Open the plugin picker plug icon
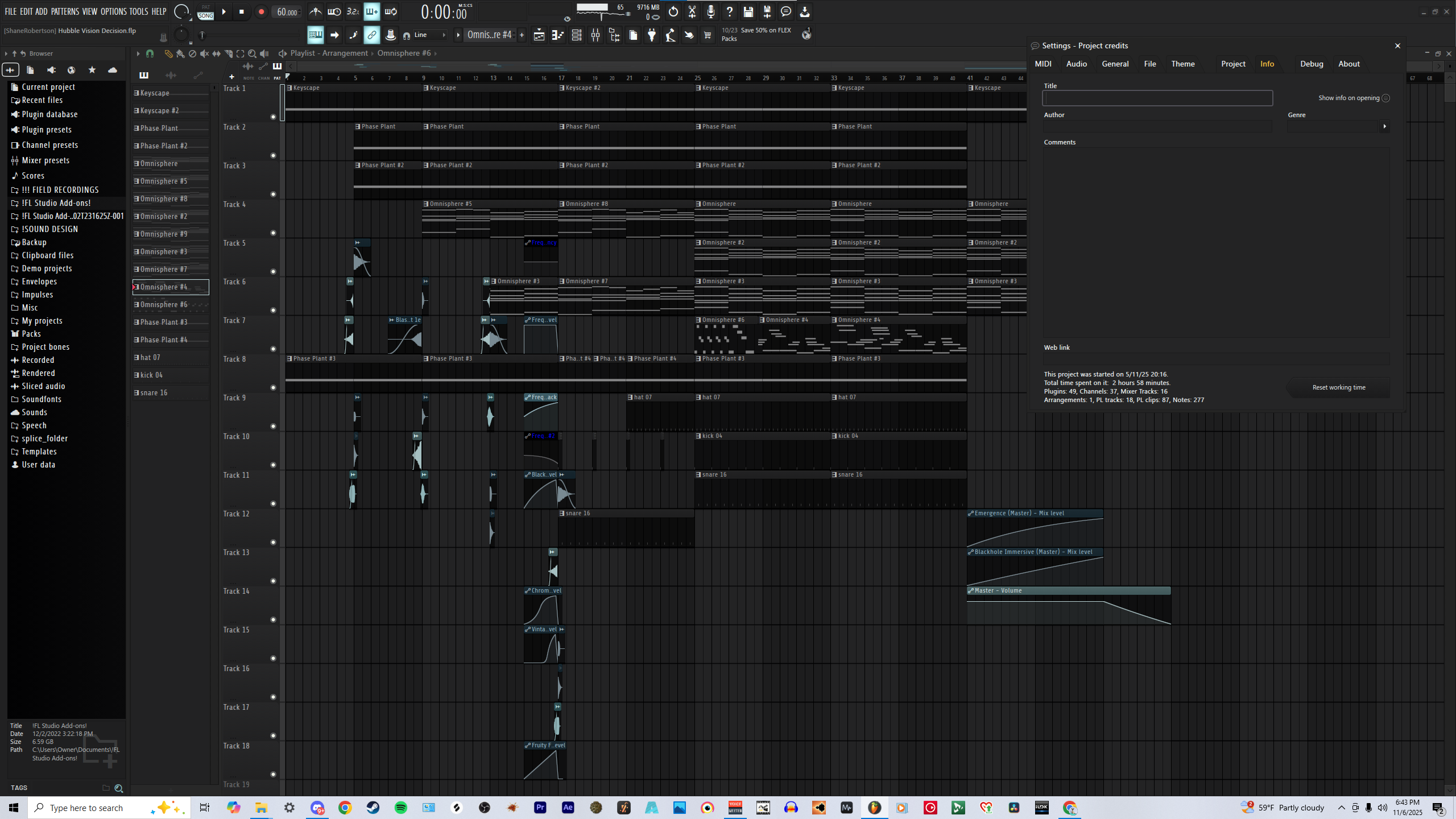The width and height of the screenshot is (1456, 819). 652,35
